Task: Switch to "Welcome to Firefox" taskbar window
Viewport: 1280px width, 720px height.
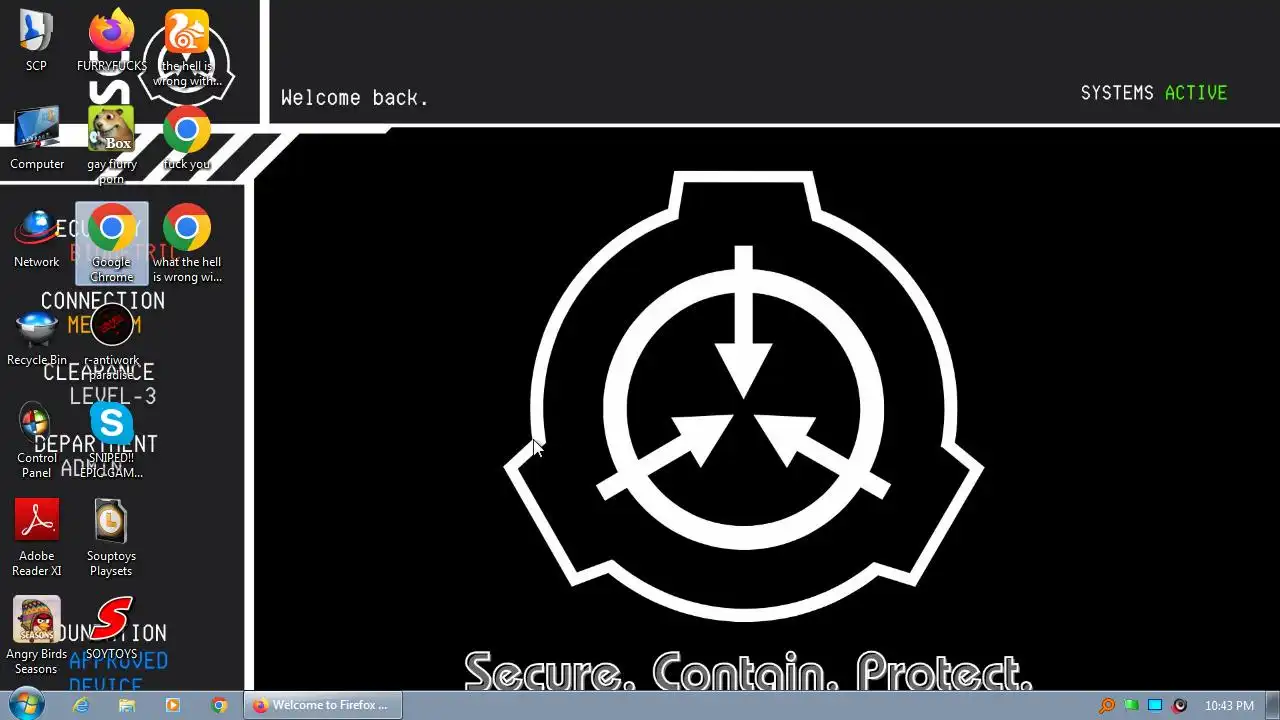Action: (x=322, y=705)
